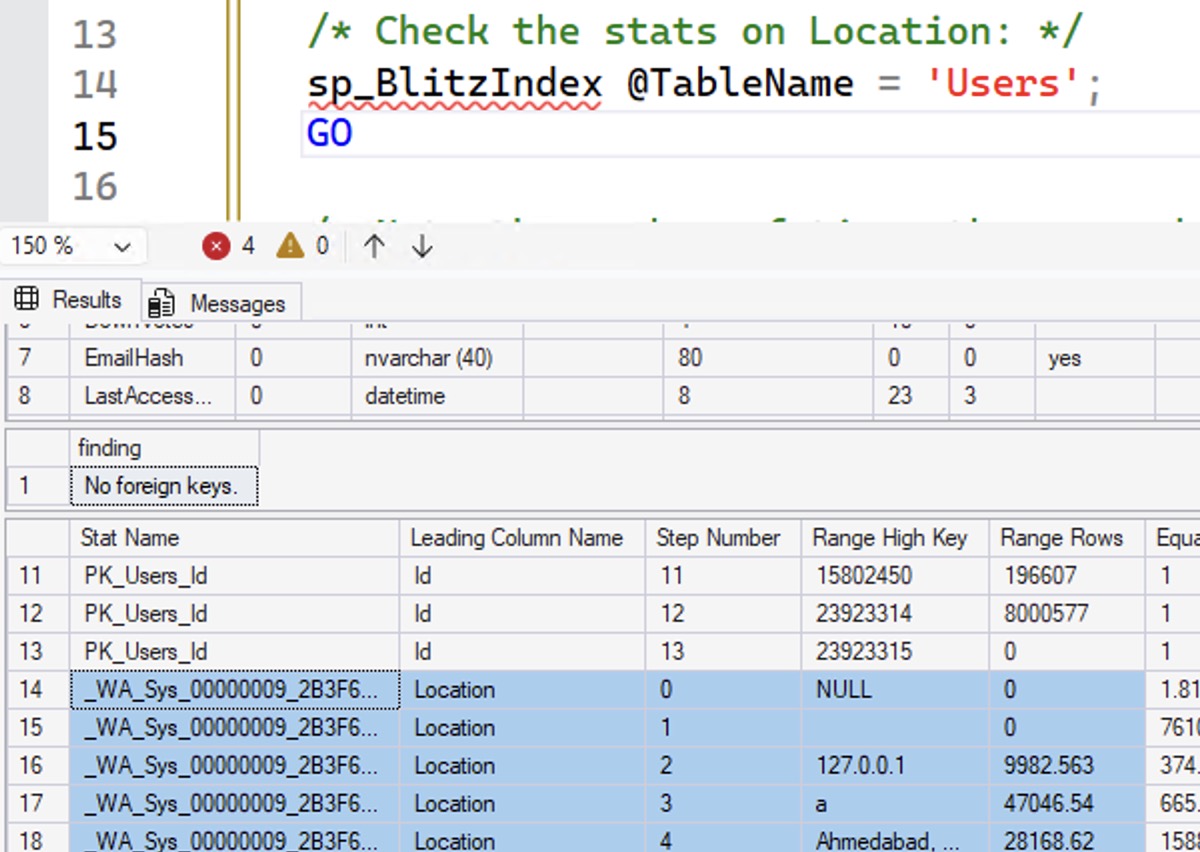Select the 23923314 Range High Key cell
This screenshot has width=1200, height=852.
862,614
